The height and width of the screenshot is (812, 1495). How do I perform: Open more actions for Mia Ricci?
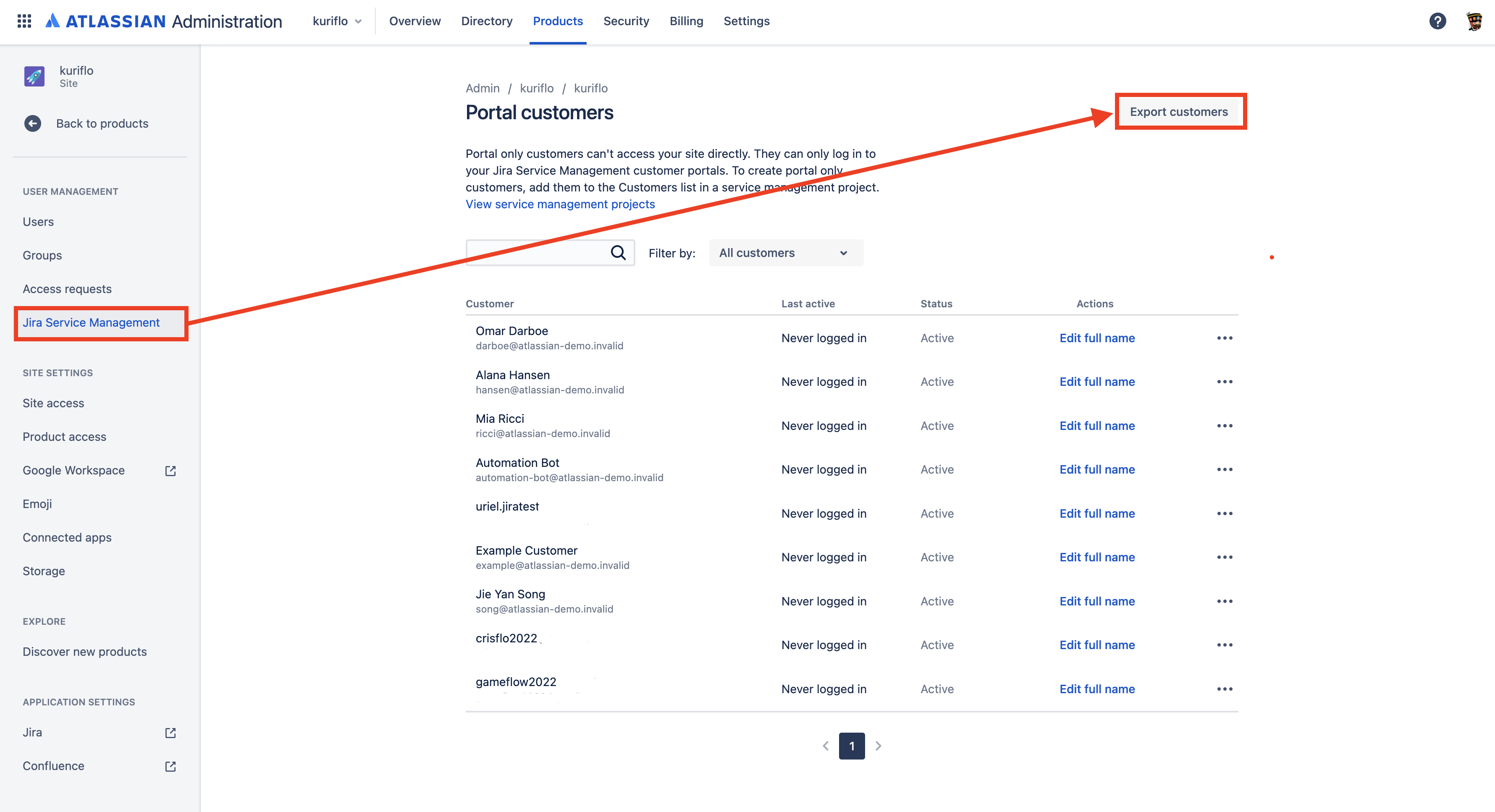1225,425
